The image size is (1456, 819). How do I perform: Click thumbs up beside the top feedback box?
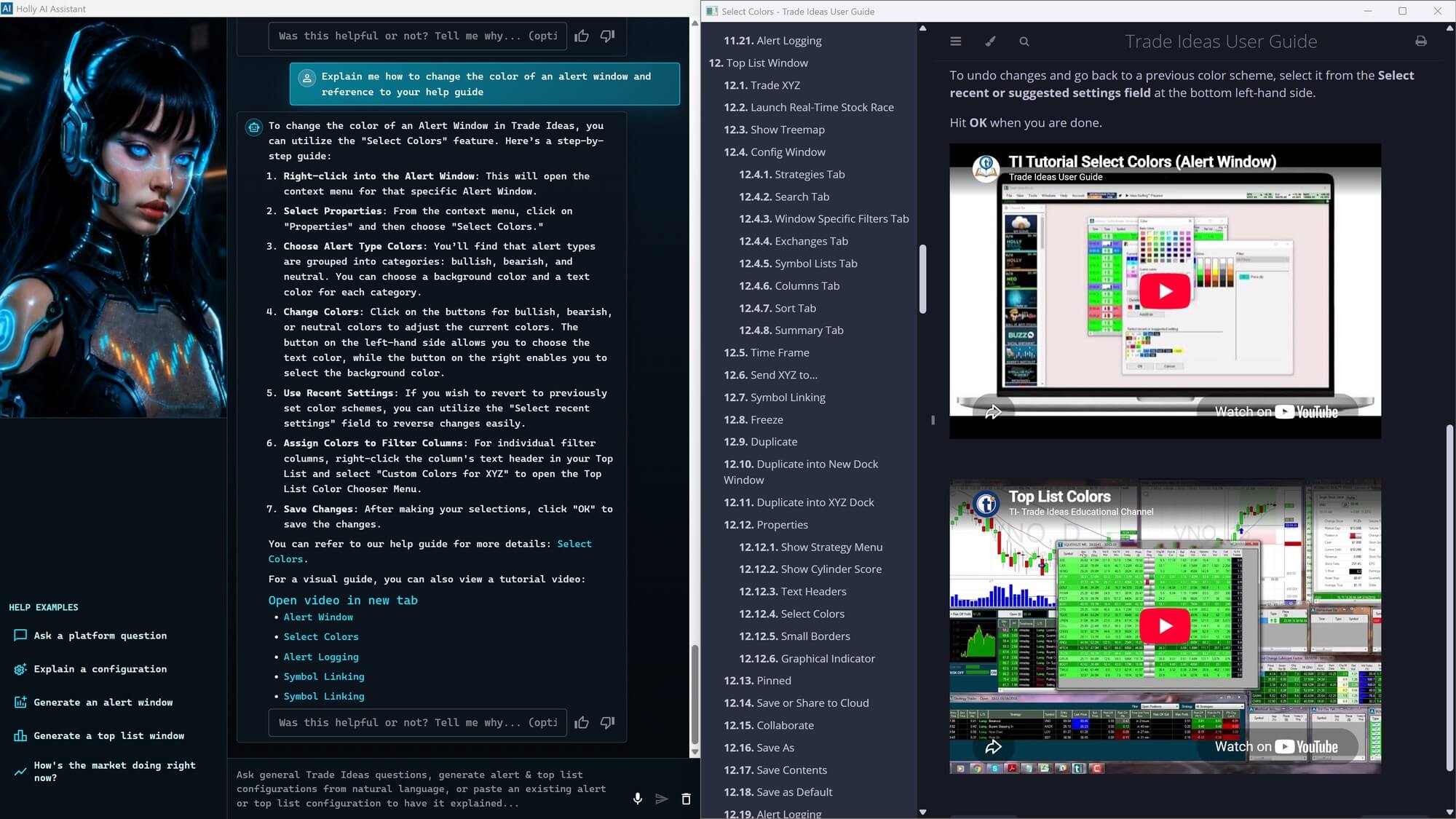pyautogui.click(x=582, y=36)
